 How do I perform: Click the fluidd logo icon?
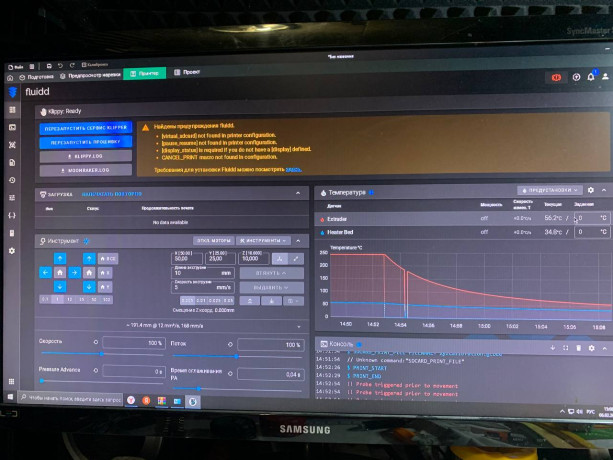[x=12, y=91]
